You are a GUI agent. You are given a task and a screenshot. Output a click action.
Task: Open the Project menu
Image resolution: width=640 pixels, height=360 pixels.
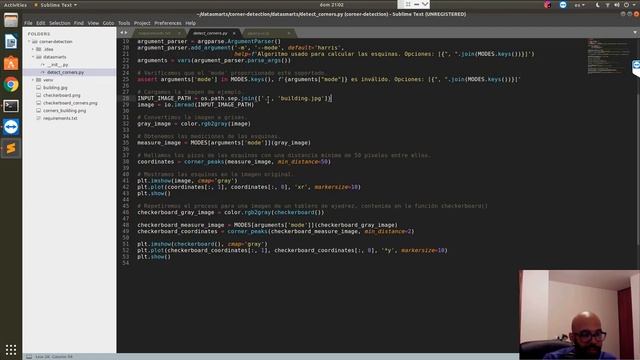coord(142,23)
